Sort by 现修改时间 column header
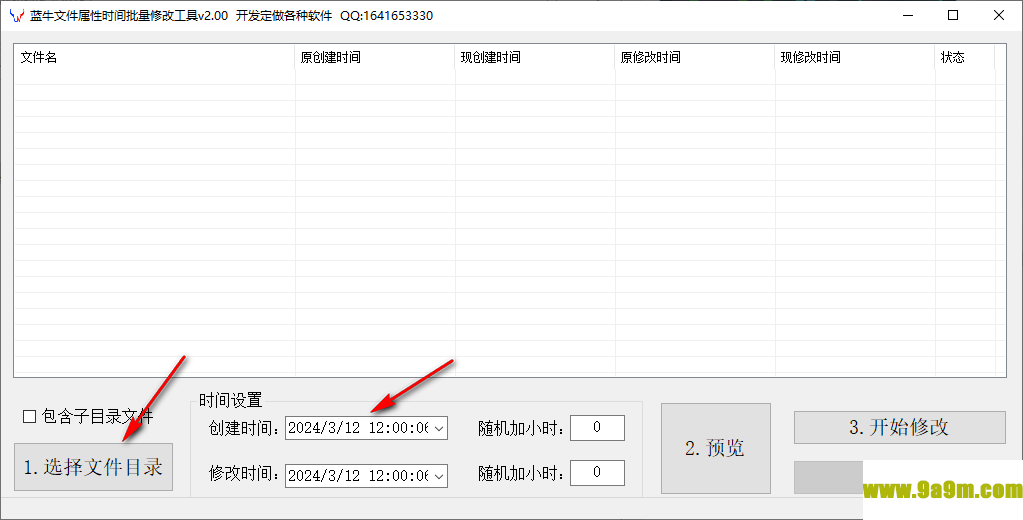 855,57
